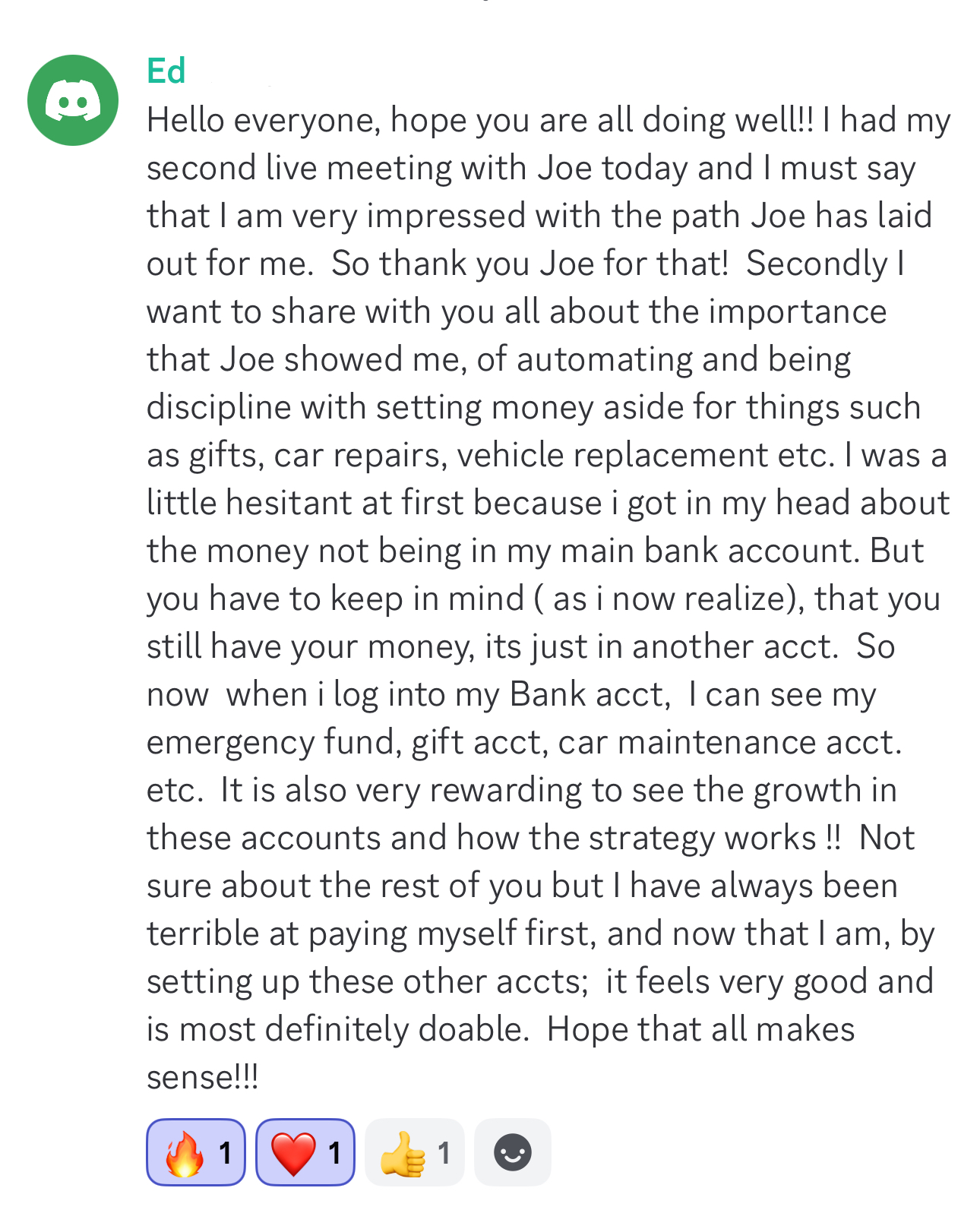Click the count beside the thumbs-up emoji
The width and height of the screenshot is (980, 1229).
point(444,1153)
